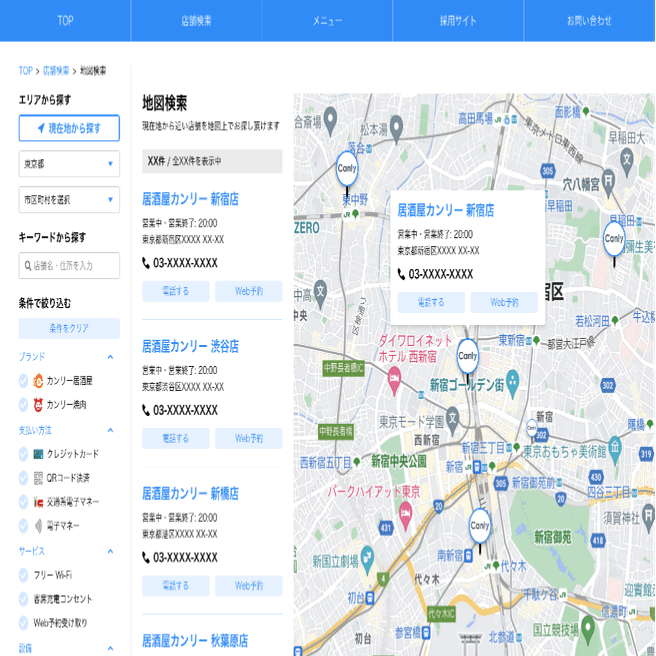Click the 交通系電子マネー IC card icon
This screenshot has height=656, width=656.
click(x=38, y=502)
